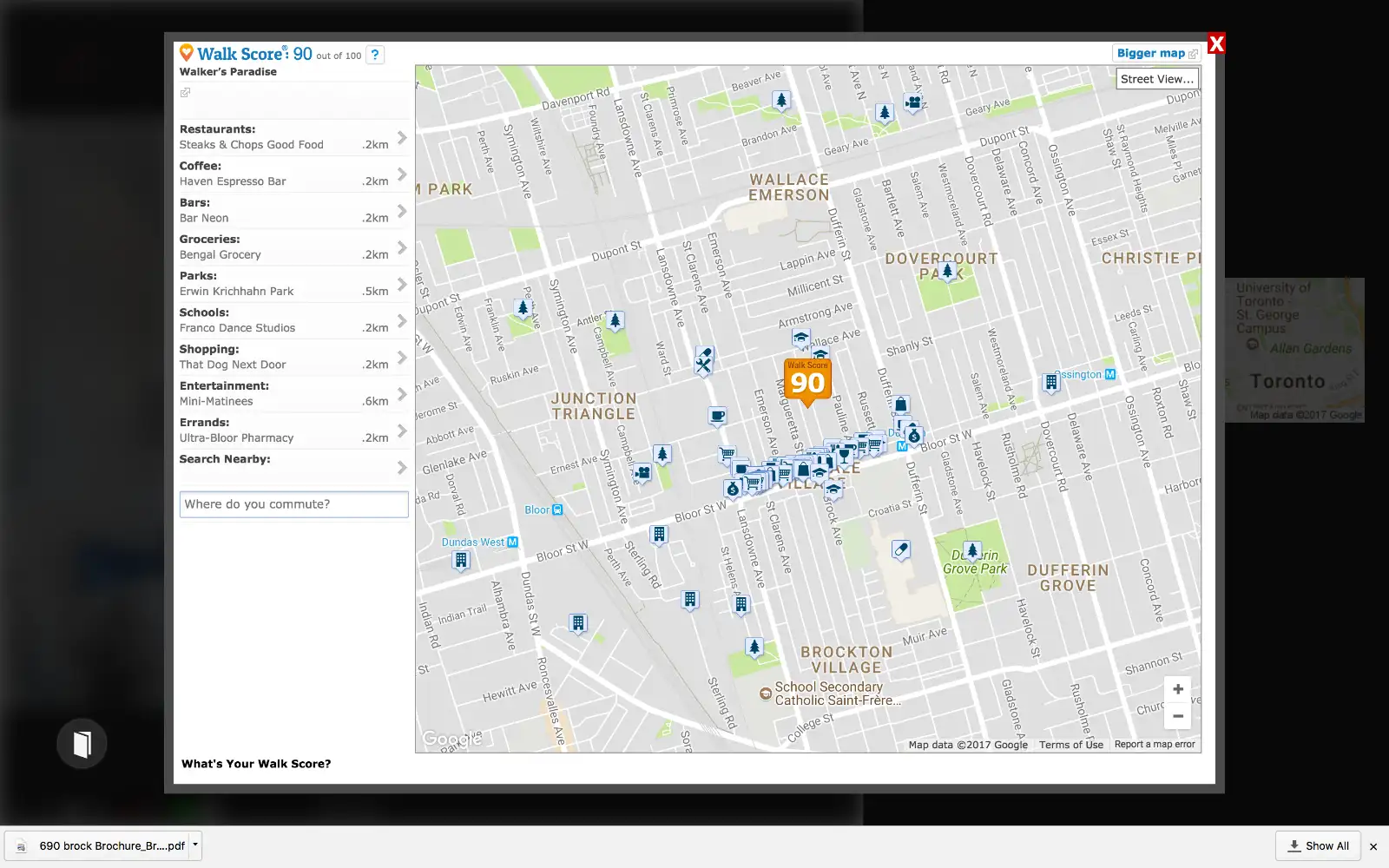Select the building marker at Ossington station
The height and width of the screenshot is (868, 1389).
[1051, 382]
